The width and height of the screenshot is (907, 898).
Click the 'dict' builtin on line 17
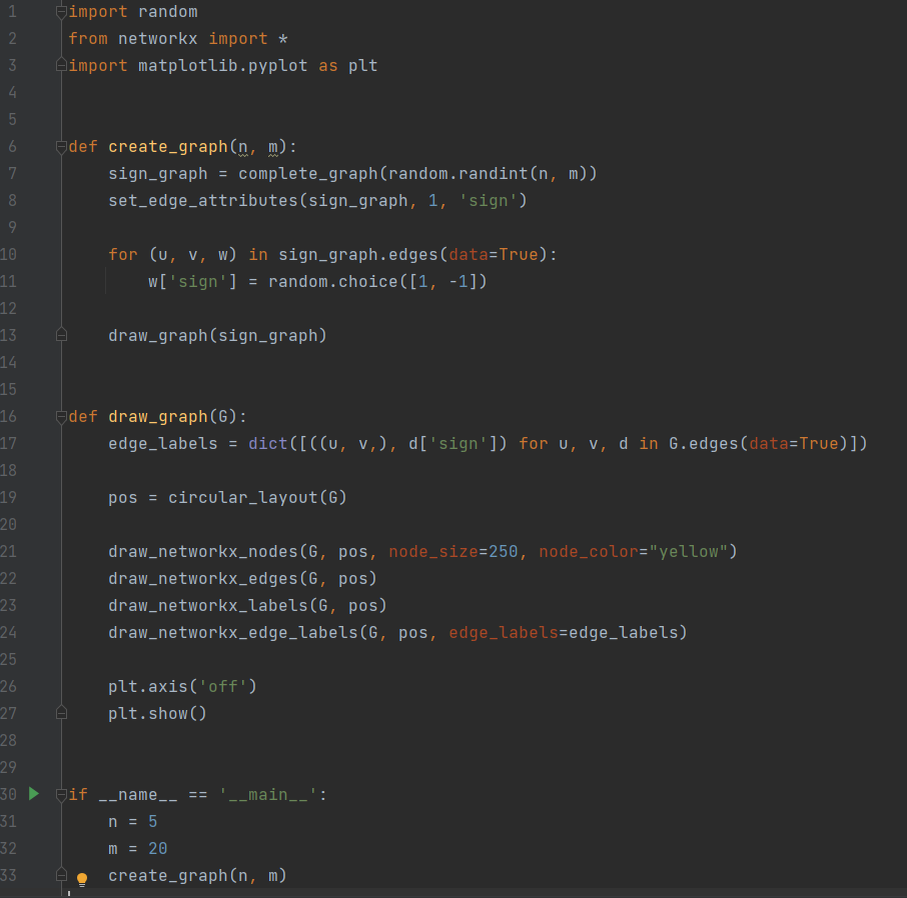(268, 444)
